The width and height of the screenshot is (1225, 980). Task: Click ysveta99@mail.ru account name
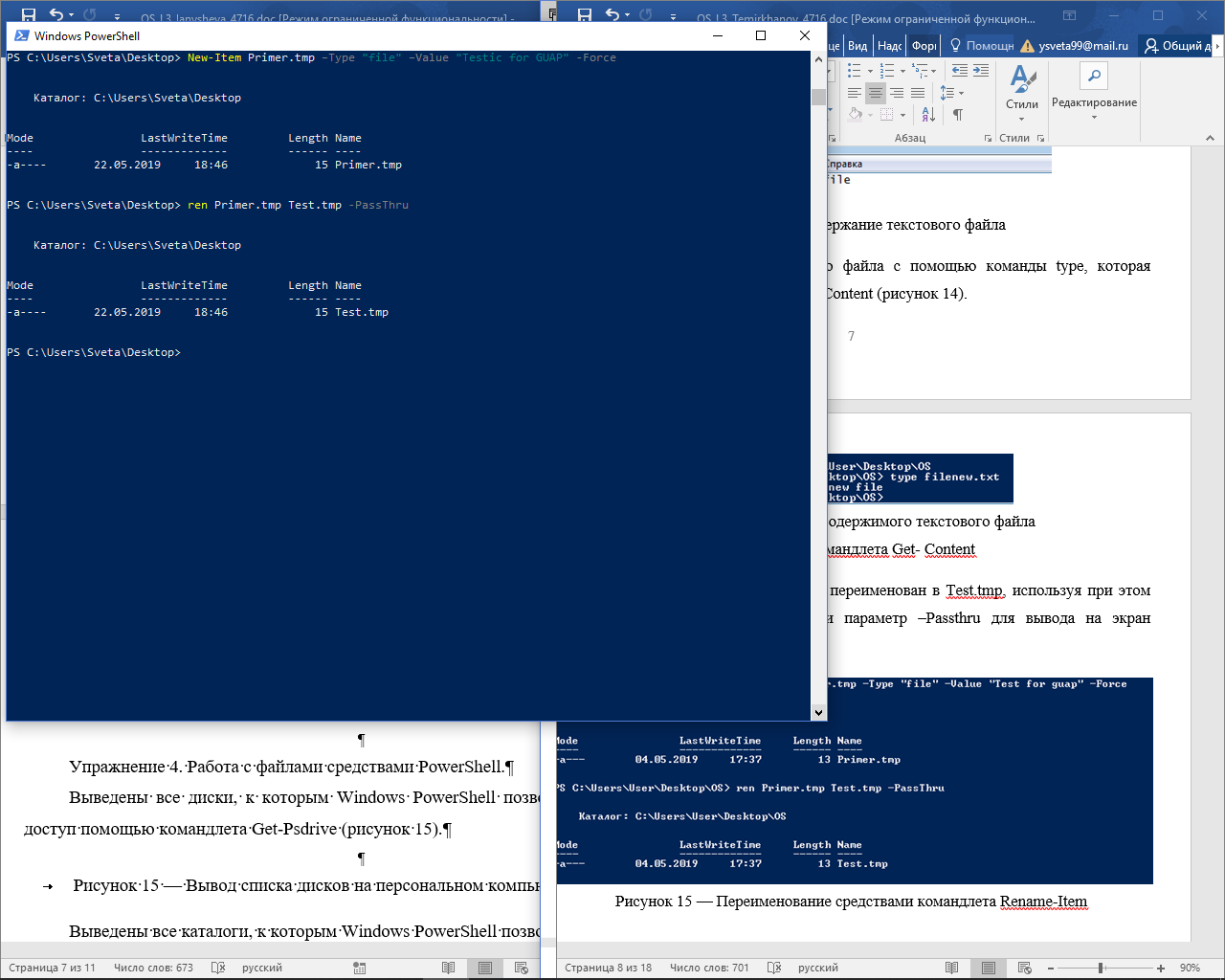pos(1083,45)
